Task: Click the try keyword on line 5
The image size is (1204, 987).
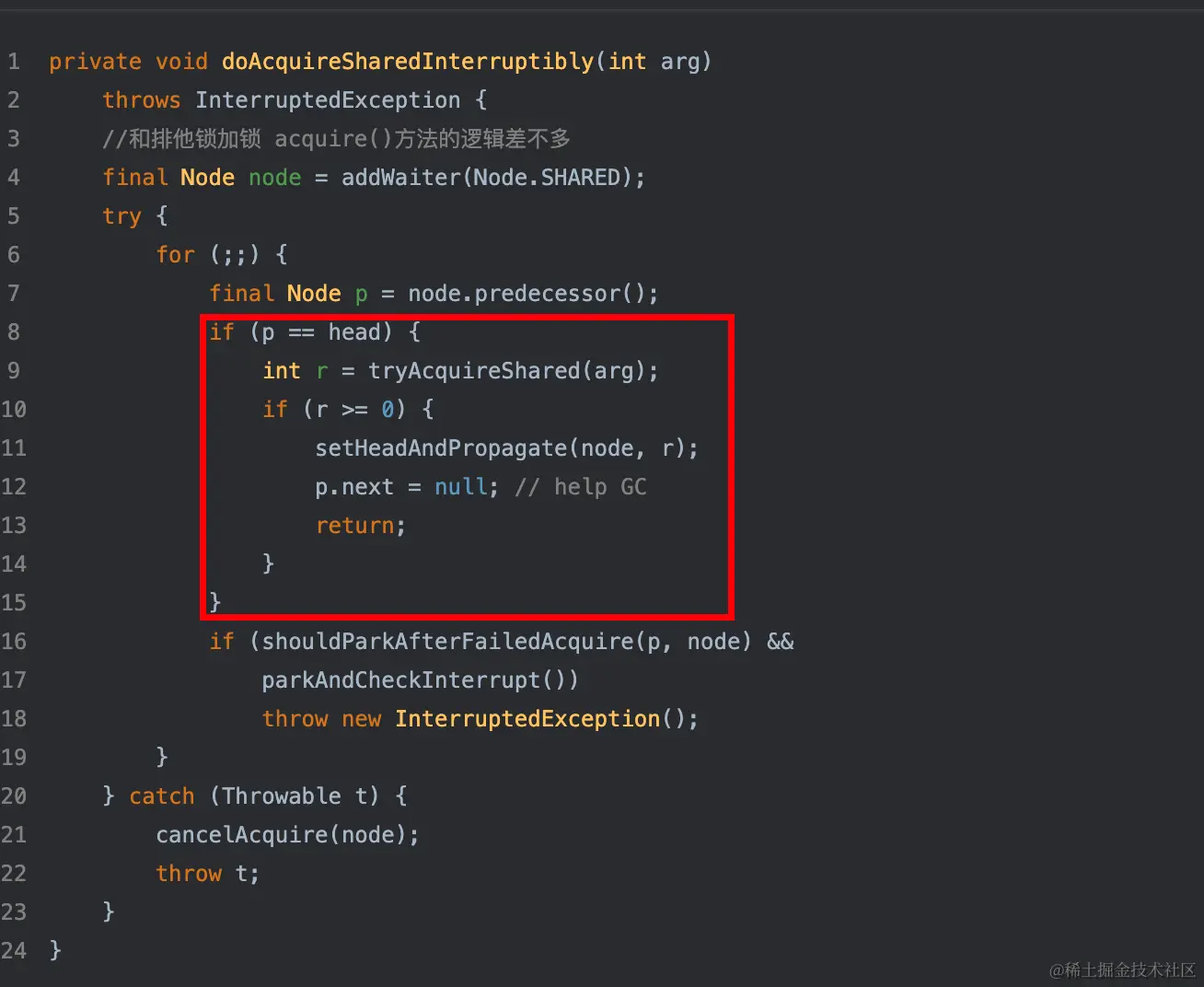Action: [x=122, y=216]
